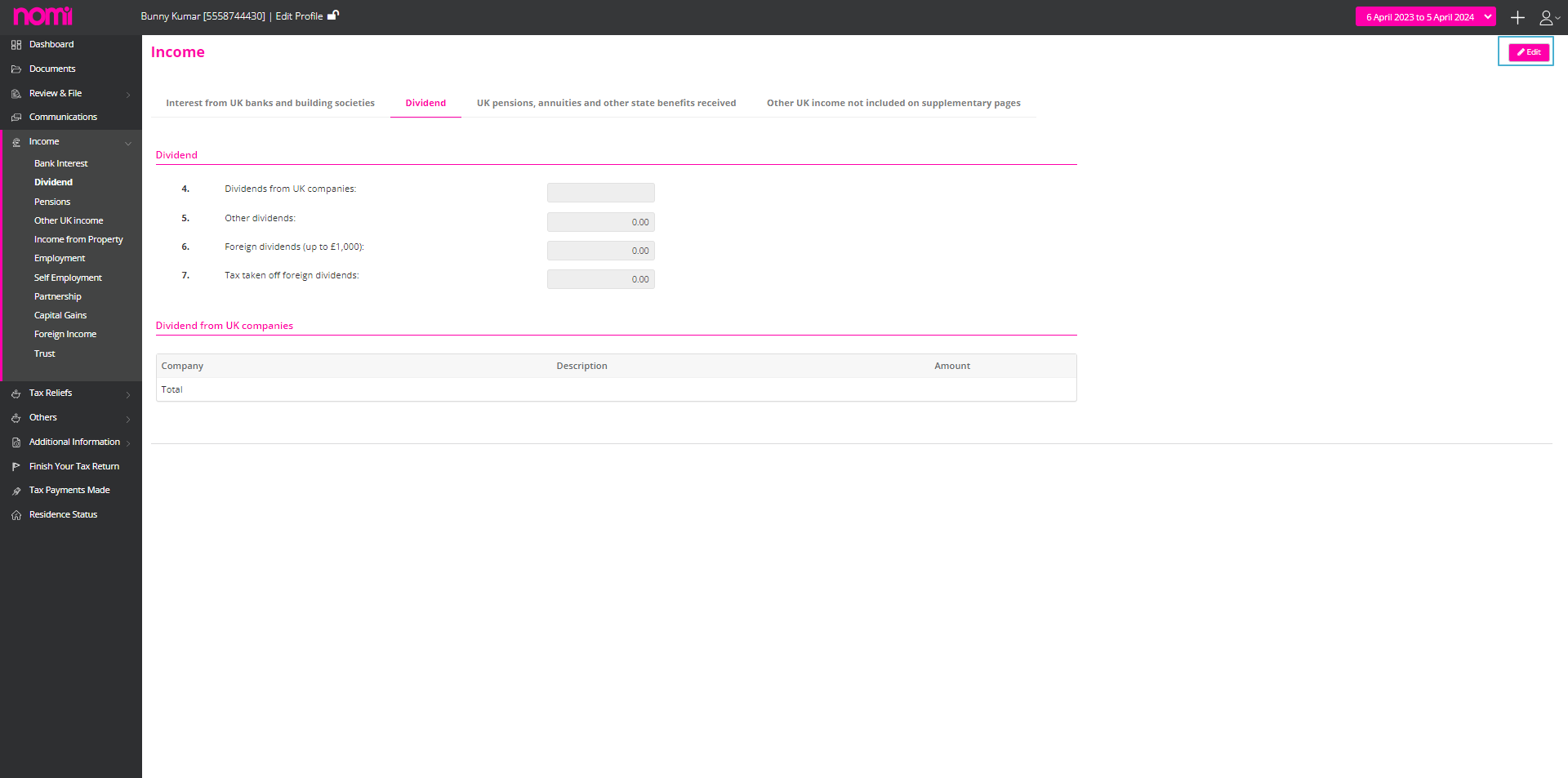1568x778 pixels.
Task: Open the user account icon menu
Action: [x=1549, y=17]
